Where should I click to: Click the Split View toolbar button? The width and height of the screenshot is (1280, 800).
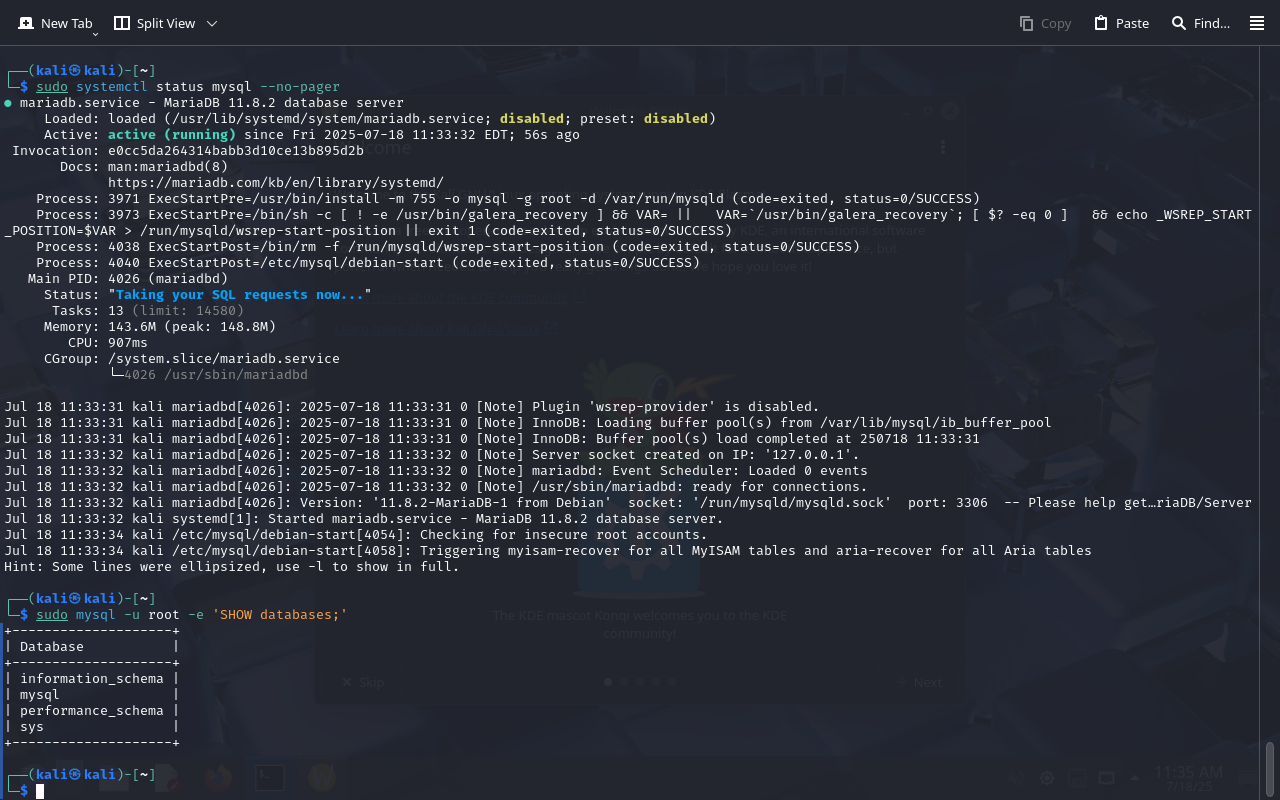tap(155, 23)
